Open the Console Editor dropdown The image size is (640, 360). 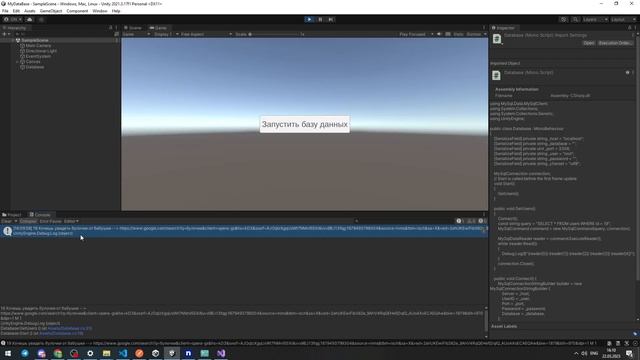[x=71, y=221]
